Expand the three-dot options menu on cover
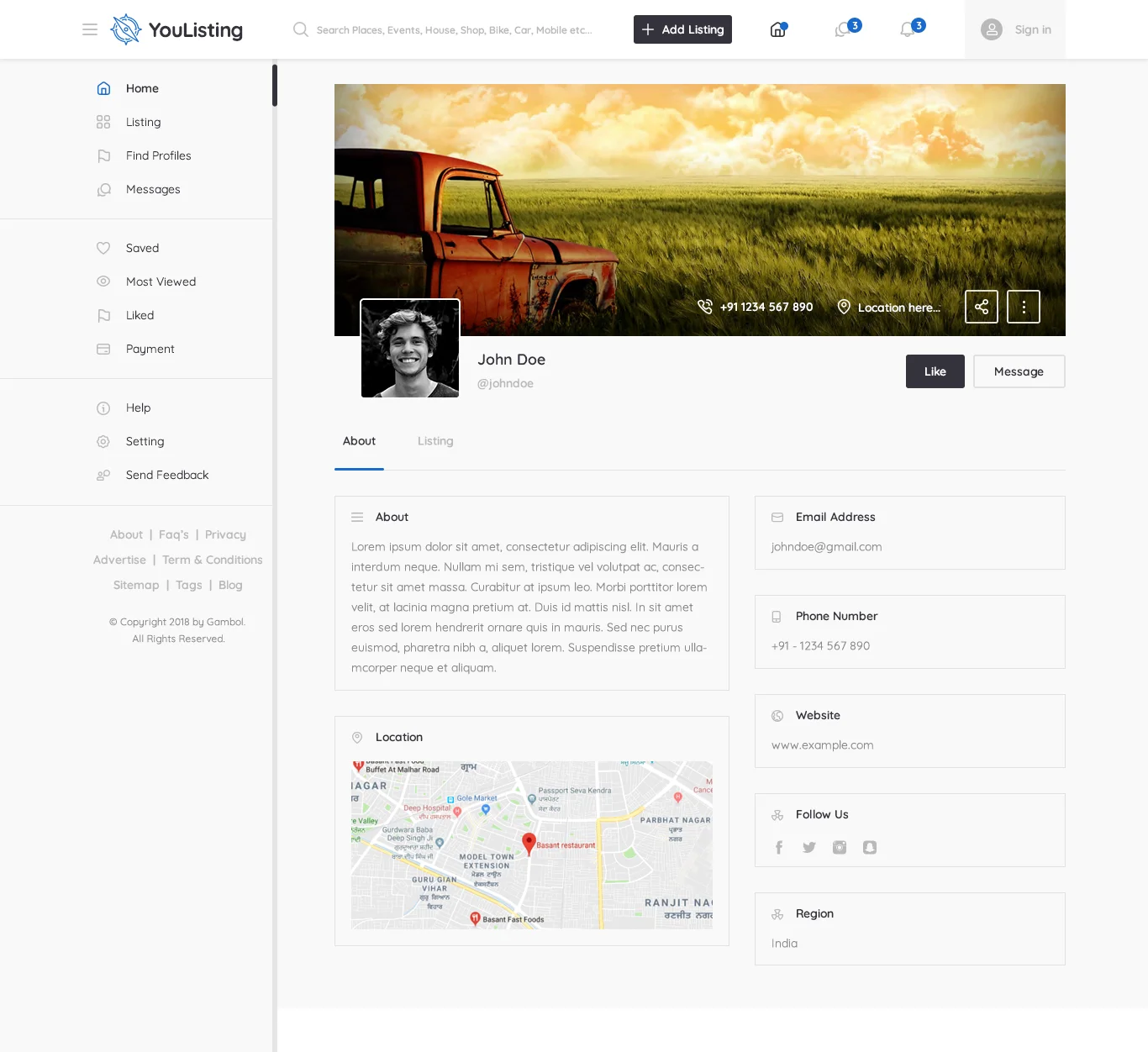This screenshot has height=1052, width=1148. coord(1023,307)
